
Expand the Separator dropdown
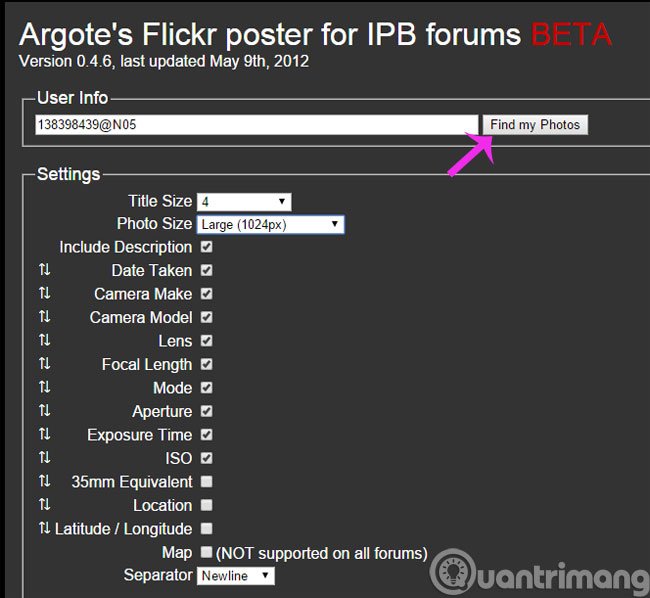[x=235, y=576]
